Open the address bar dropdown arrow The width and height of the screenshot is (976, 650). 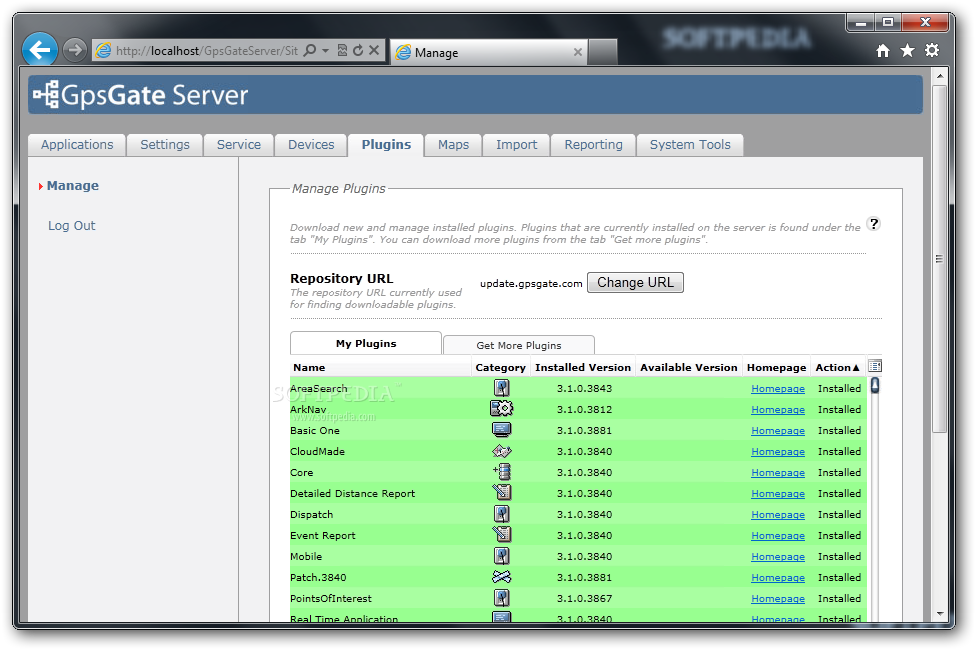click(325, 50)
